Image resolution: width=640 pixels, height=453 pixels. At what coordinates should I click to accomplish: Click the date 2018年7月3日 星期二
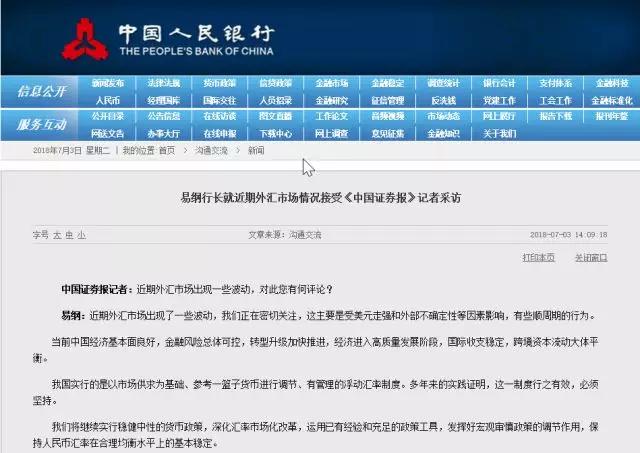pyautogui.click(x=71, y=151)
